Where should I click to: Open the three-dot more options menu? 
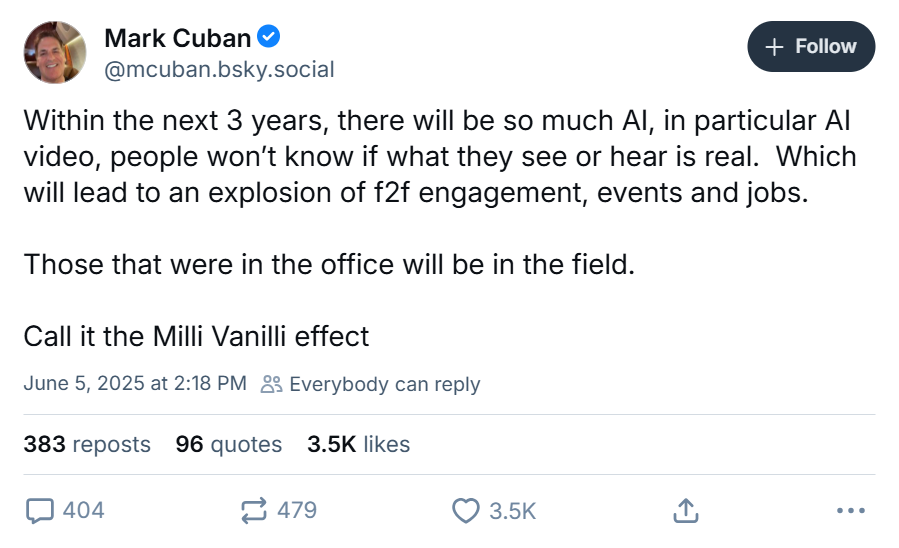point(848,511)
